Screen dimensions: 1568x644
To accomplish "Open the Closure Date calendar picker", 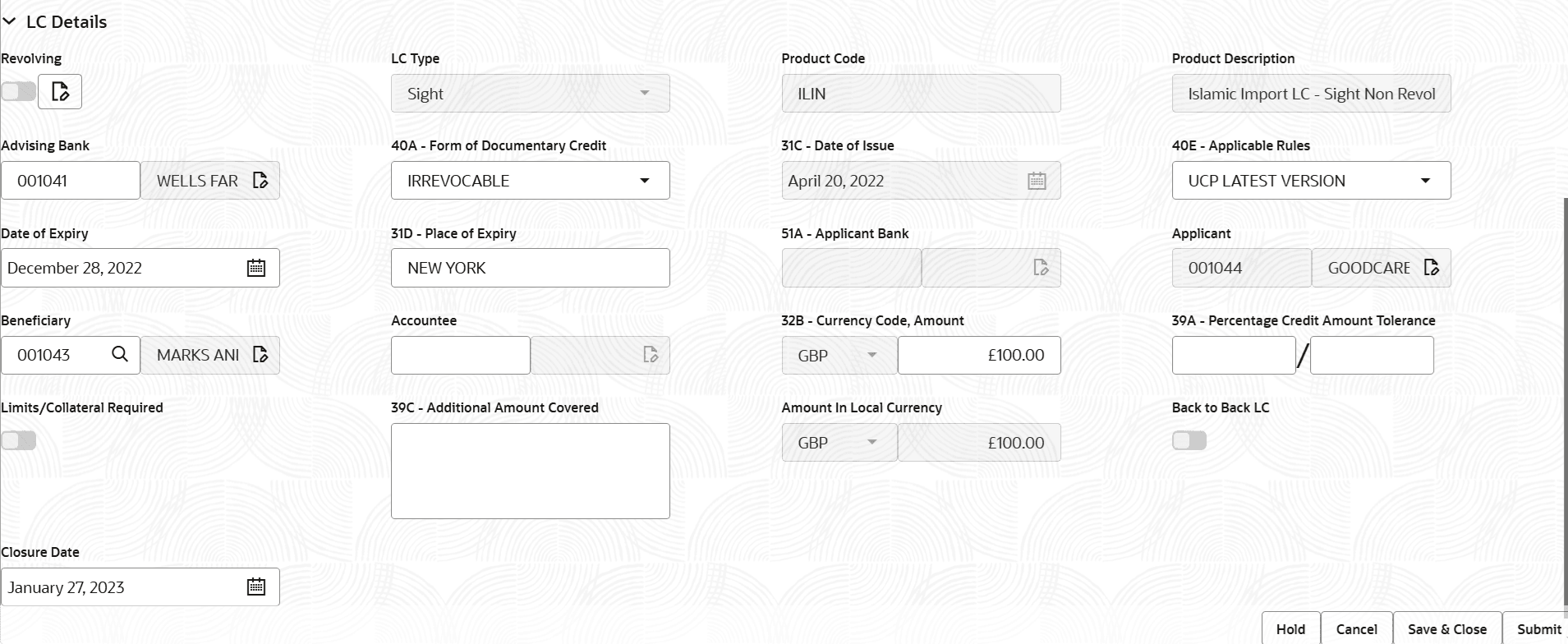I will (255, 586).
